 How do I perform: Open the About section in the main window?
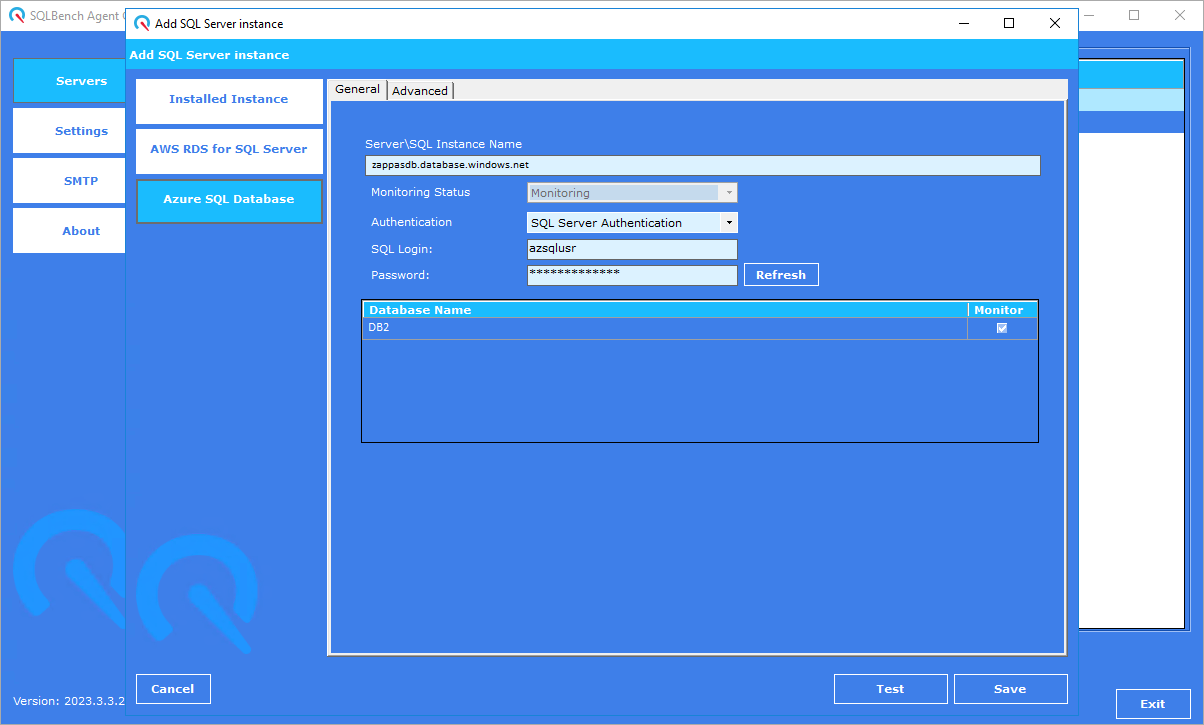pos(69,231)
